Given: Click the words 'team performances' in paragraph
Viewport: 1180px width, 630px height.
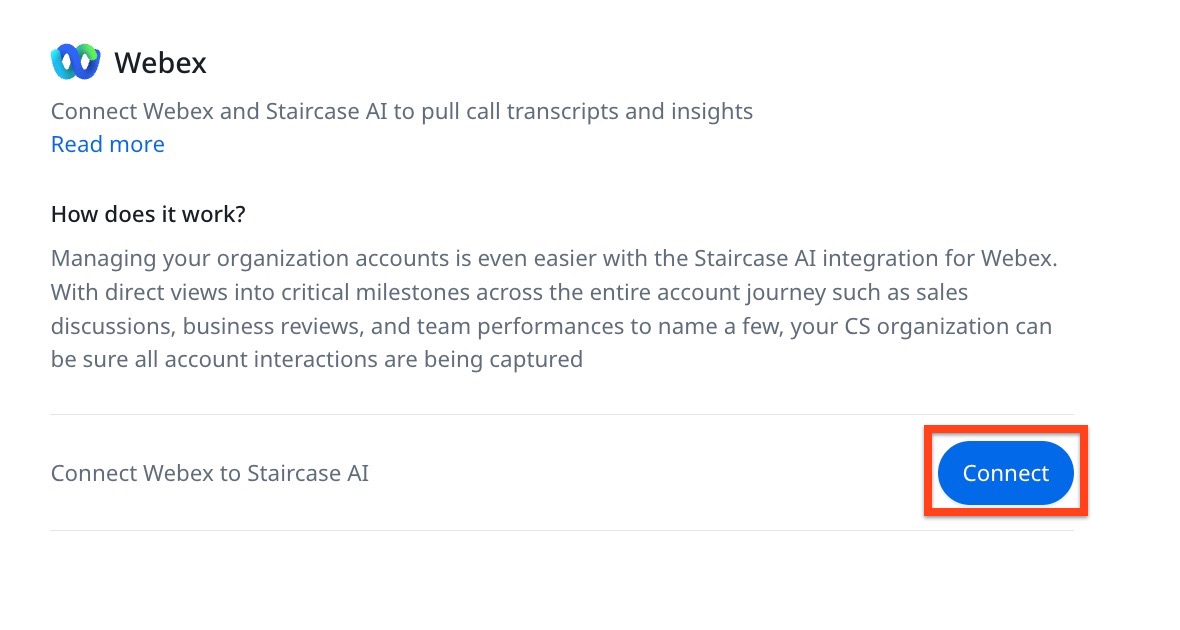Looking at the screenshot, I should tap(505, 326).
